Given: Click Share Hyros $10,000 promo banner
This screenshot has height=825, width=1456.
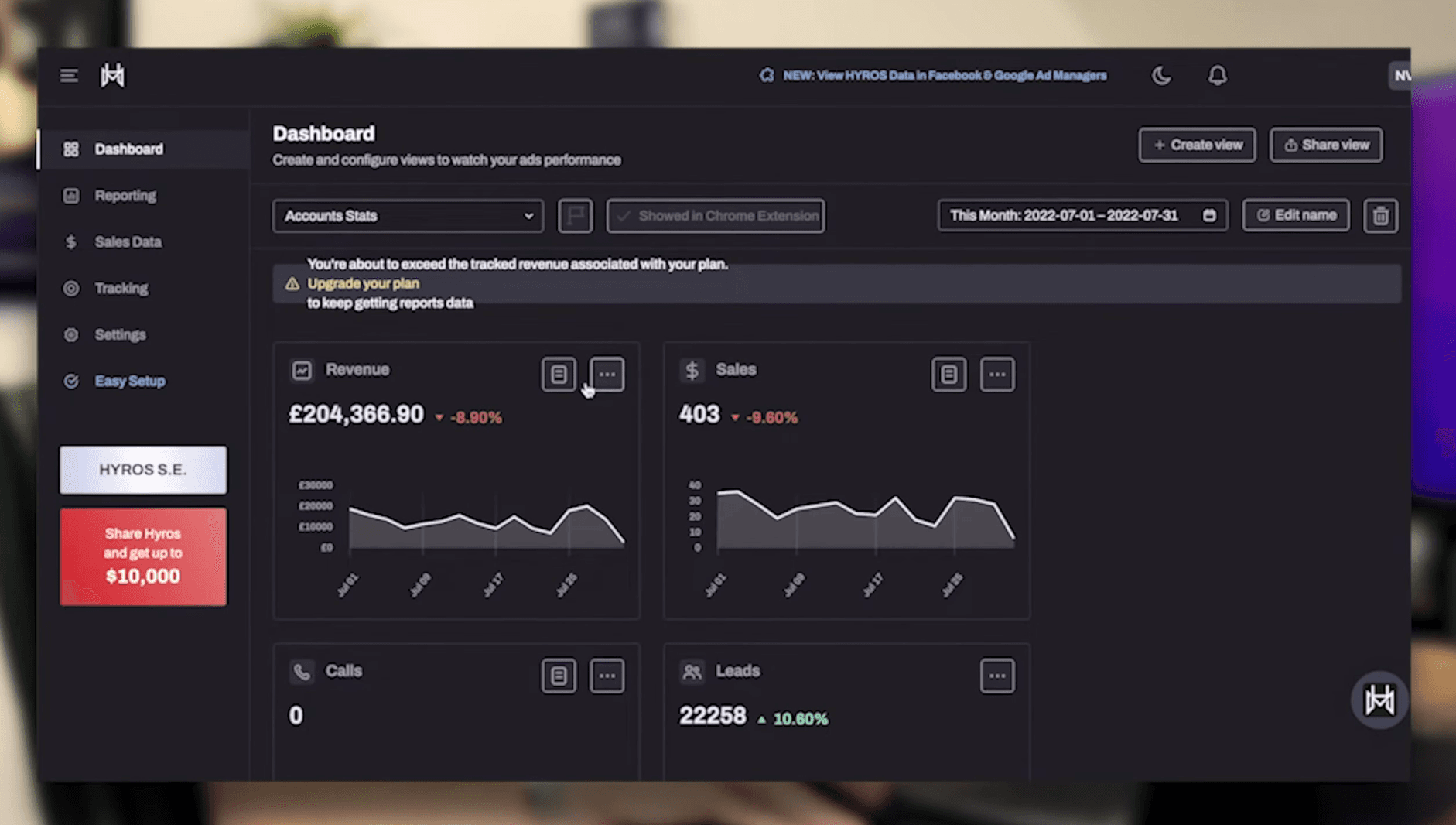Looking at the screenshot, I should tap(143, 556).
